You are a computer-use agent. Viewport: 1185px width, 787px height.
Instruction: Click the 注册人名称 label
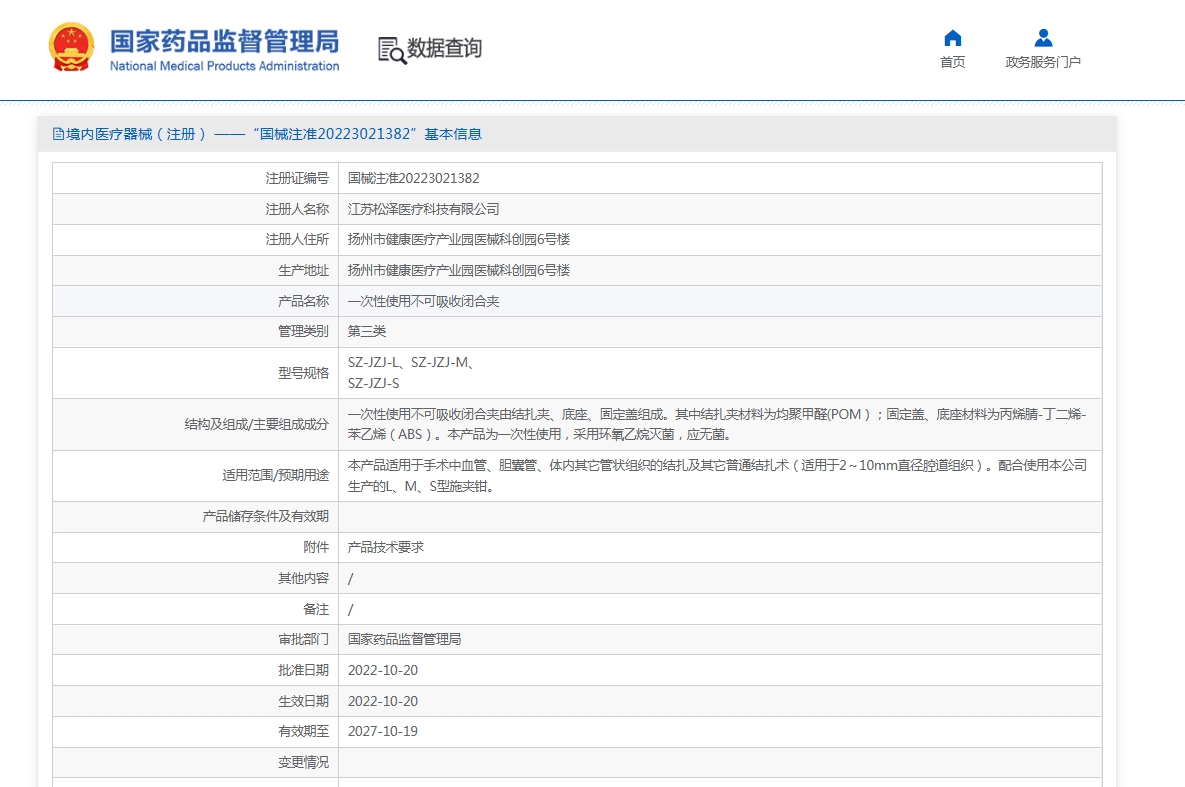297,209
